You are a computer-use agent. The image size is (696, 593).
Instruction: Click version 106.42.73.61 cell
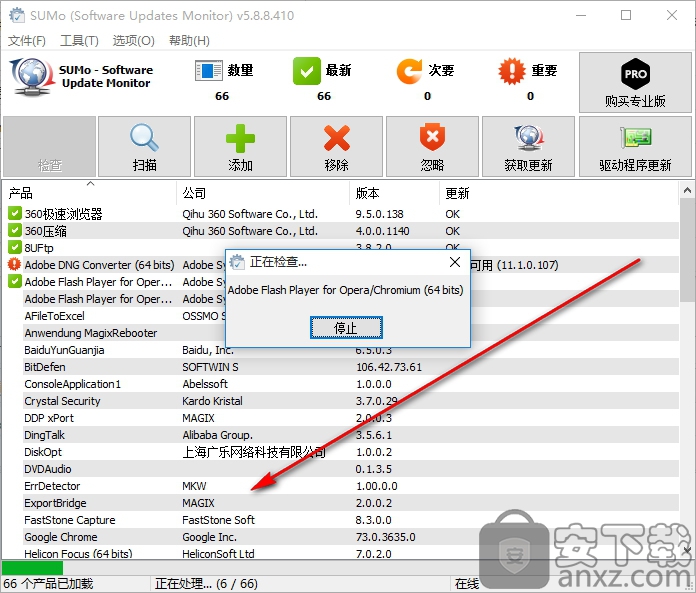coord(389,367)
